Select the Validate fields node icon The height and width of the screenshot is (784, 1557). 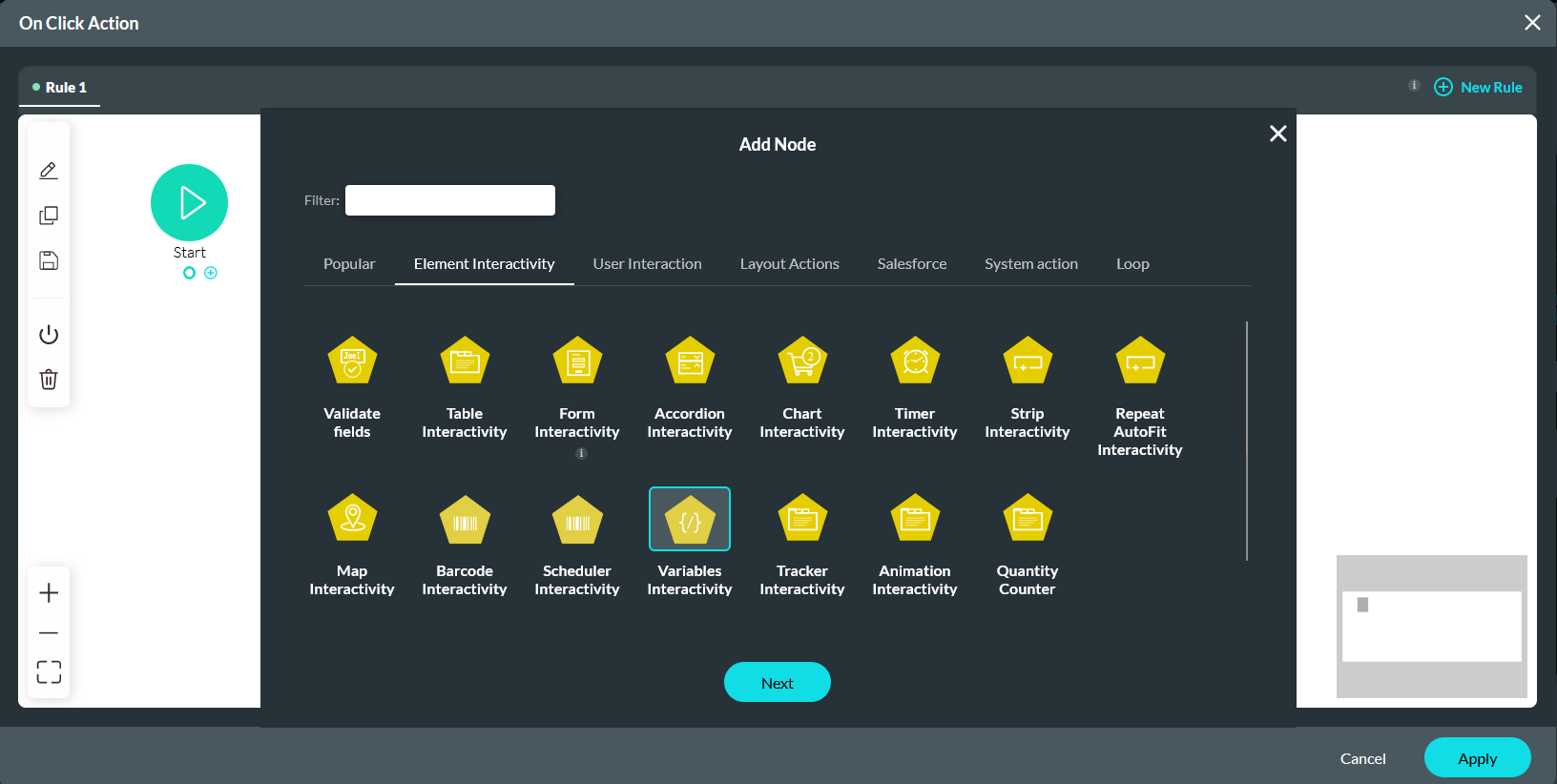pos(352,361)
